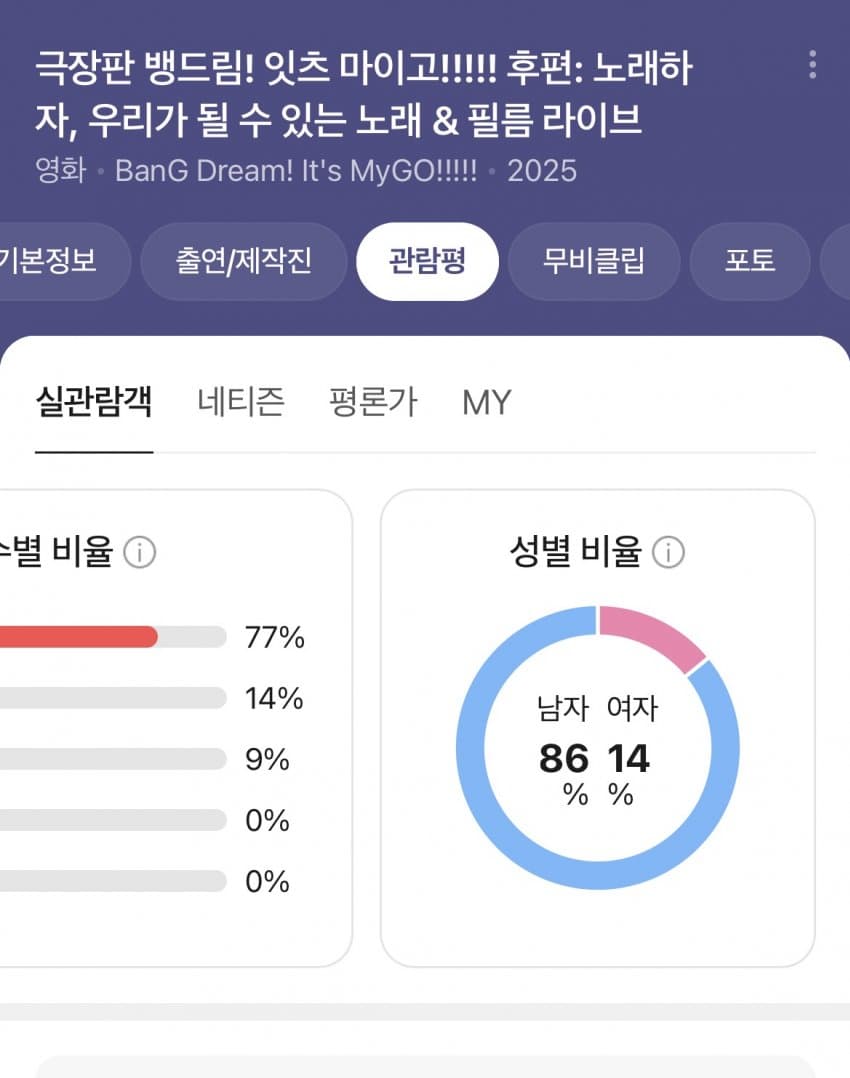
Task: Tap the BanG Dream! It's MyGO!!!!! subtitle
Action: pyautogui.click(x=296, y=170)
